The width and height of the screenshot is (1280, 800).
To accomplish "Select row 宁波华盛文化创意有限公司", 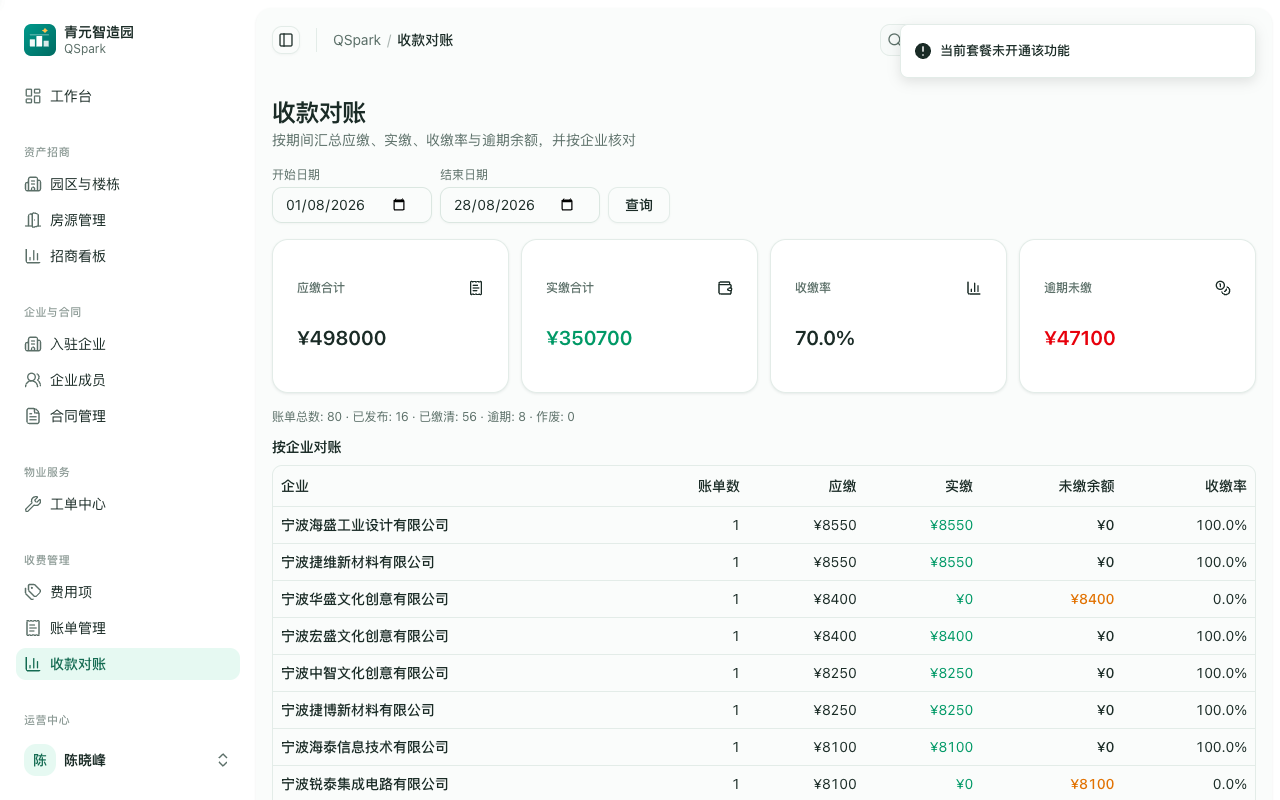I will 764,599.
